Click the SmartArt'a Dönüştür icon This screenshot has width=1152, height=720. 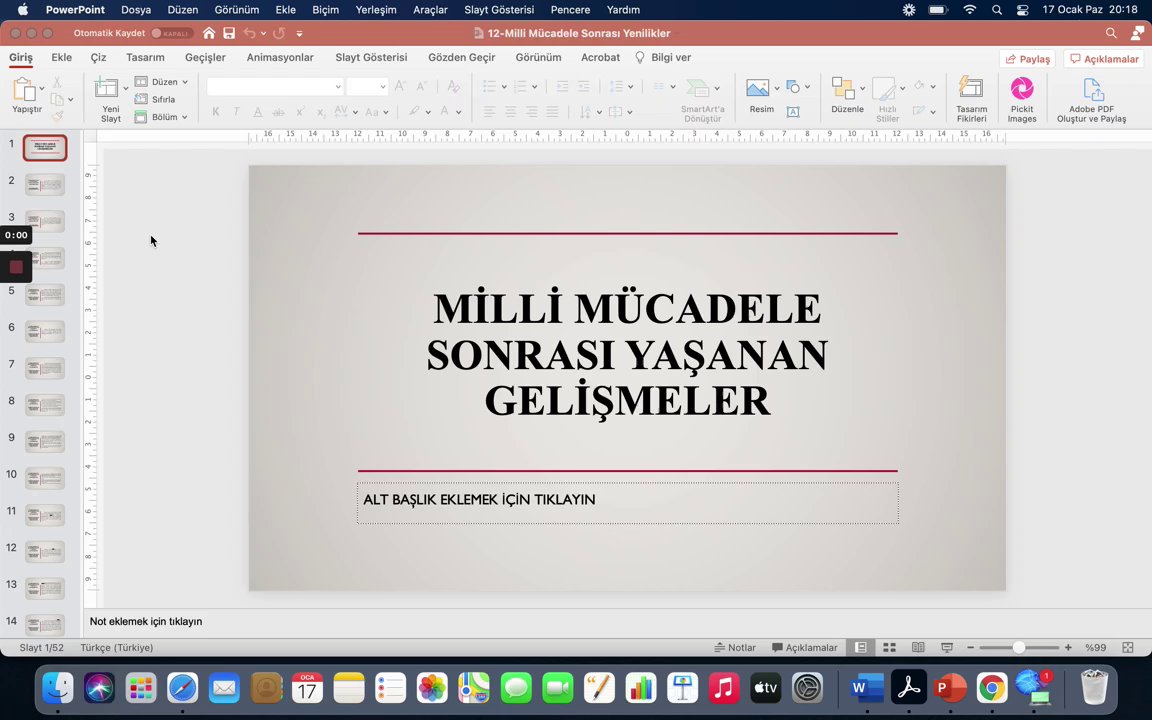(x=697, y=88)
